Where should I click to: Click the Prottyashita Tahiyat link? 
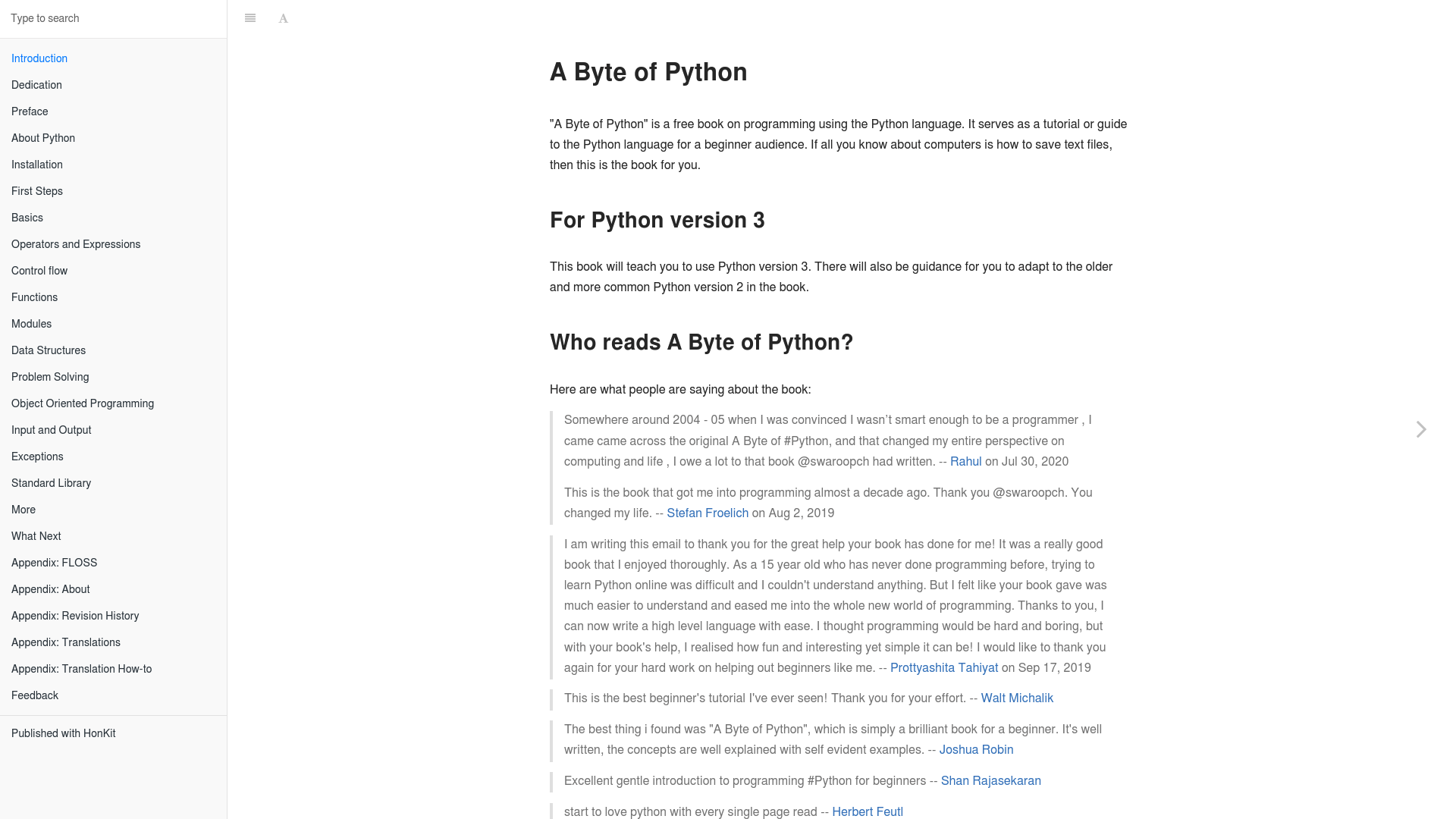click(x=944, y=667)
